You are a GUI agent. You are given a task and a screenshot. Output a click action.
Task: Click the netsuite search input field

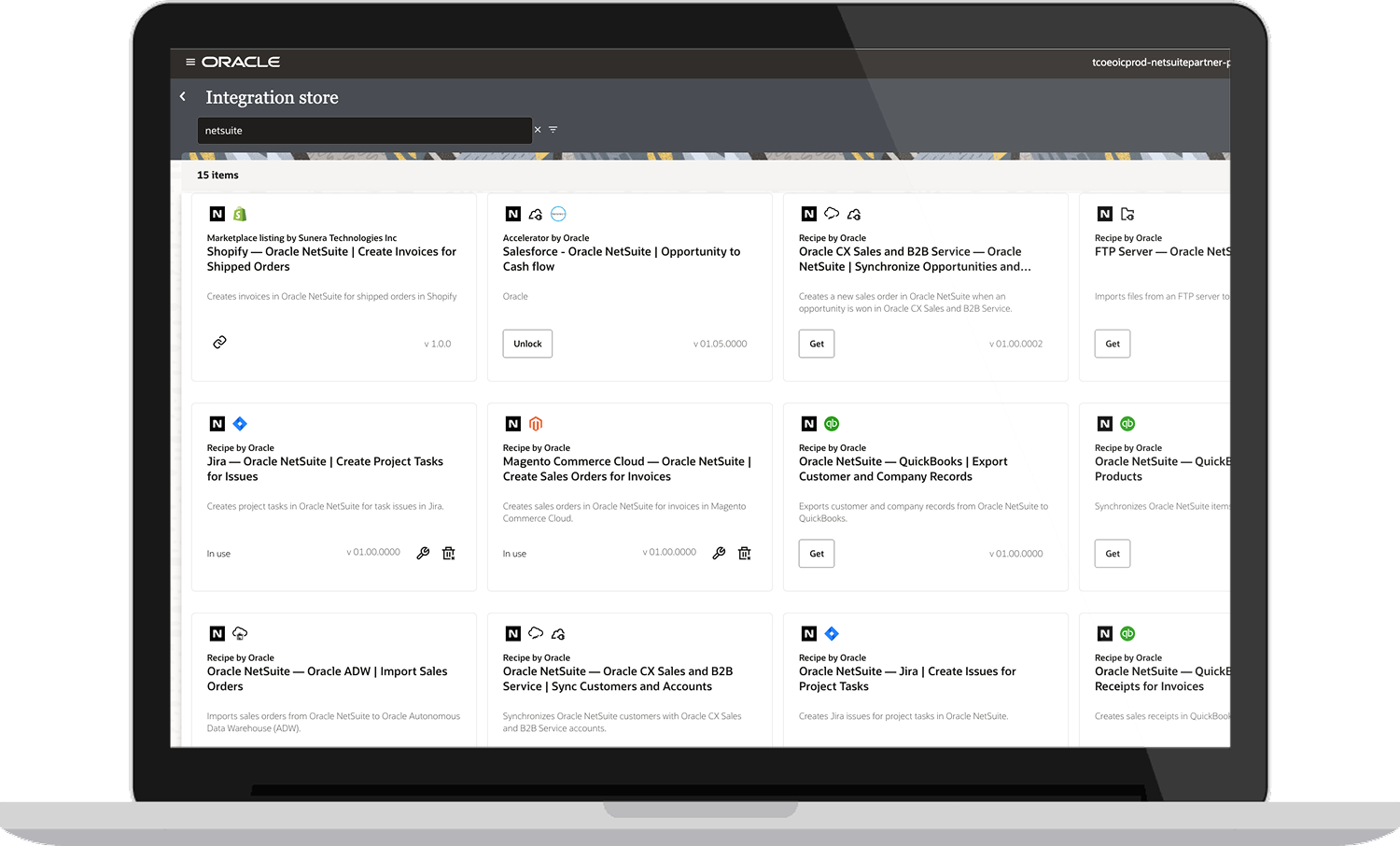coord(364,131)
